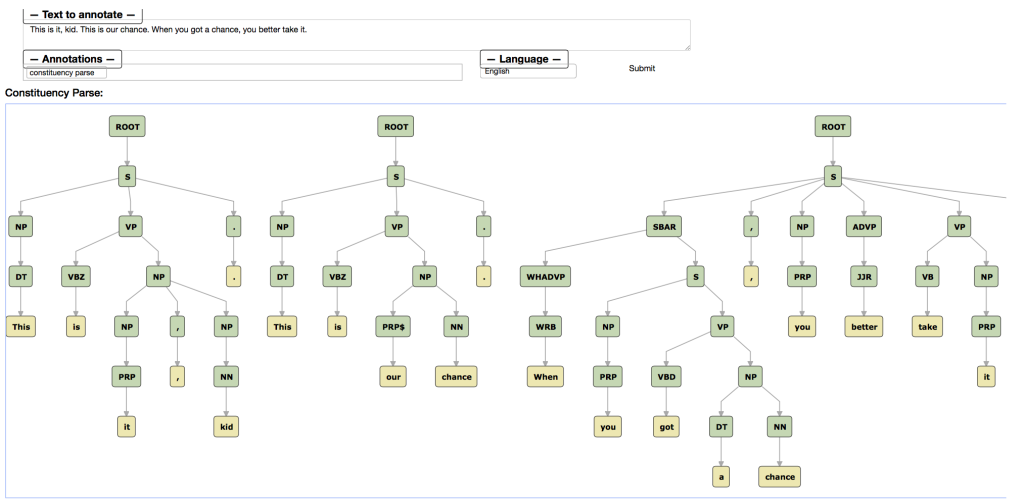Click the VBD tag node
This screenshot has height=504, width=1024.
pos(668,376)
